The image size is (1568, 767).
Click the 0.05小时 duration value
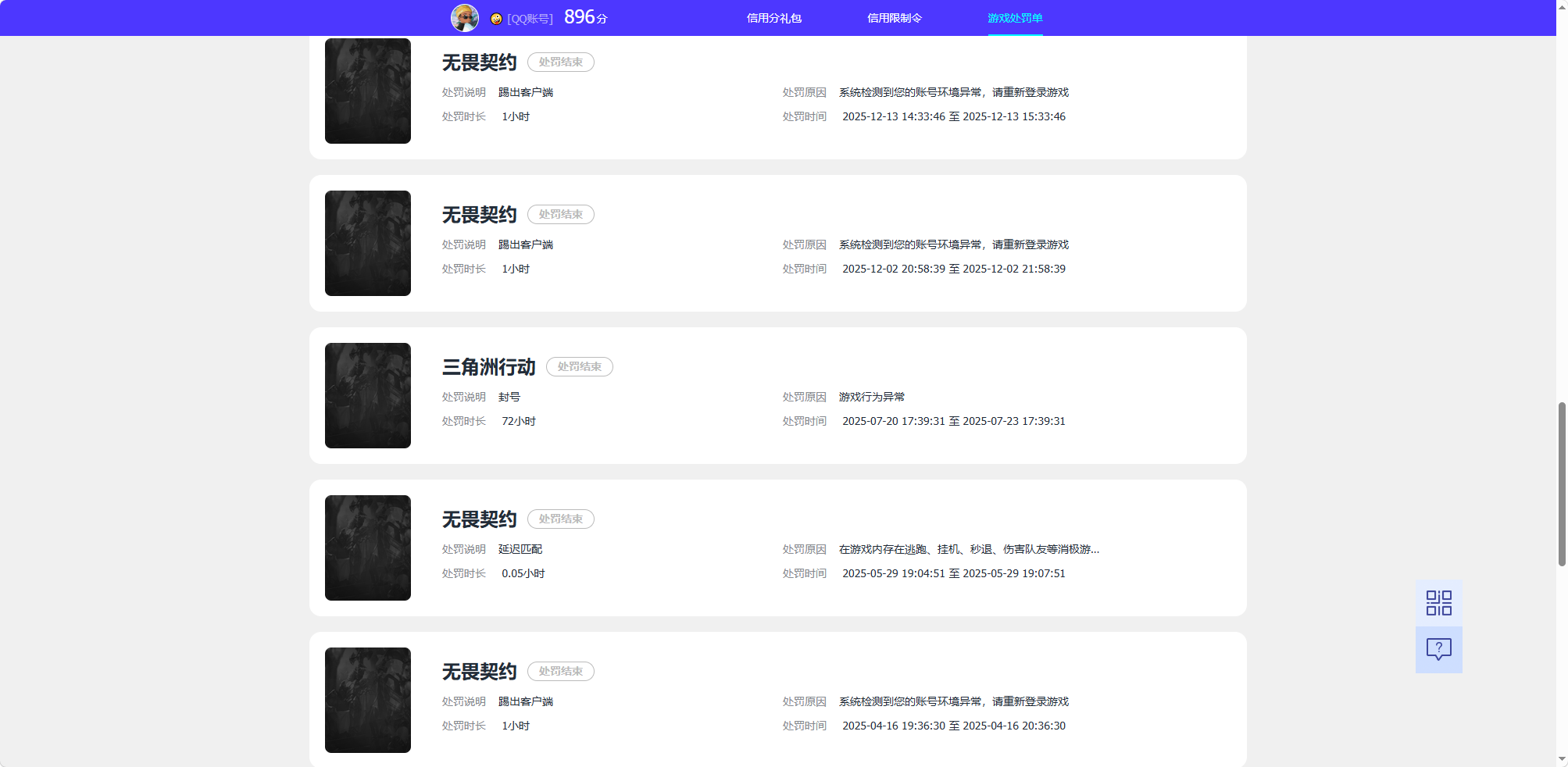click(523, 573)
